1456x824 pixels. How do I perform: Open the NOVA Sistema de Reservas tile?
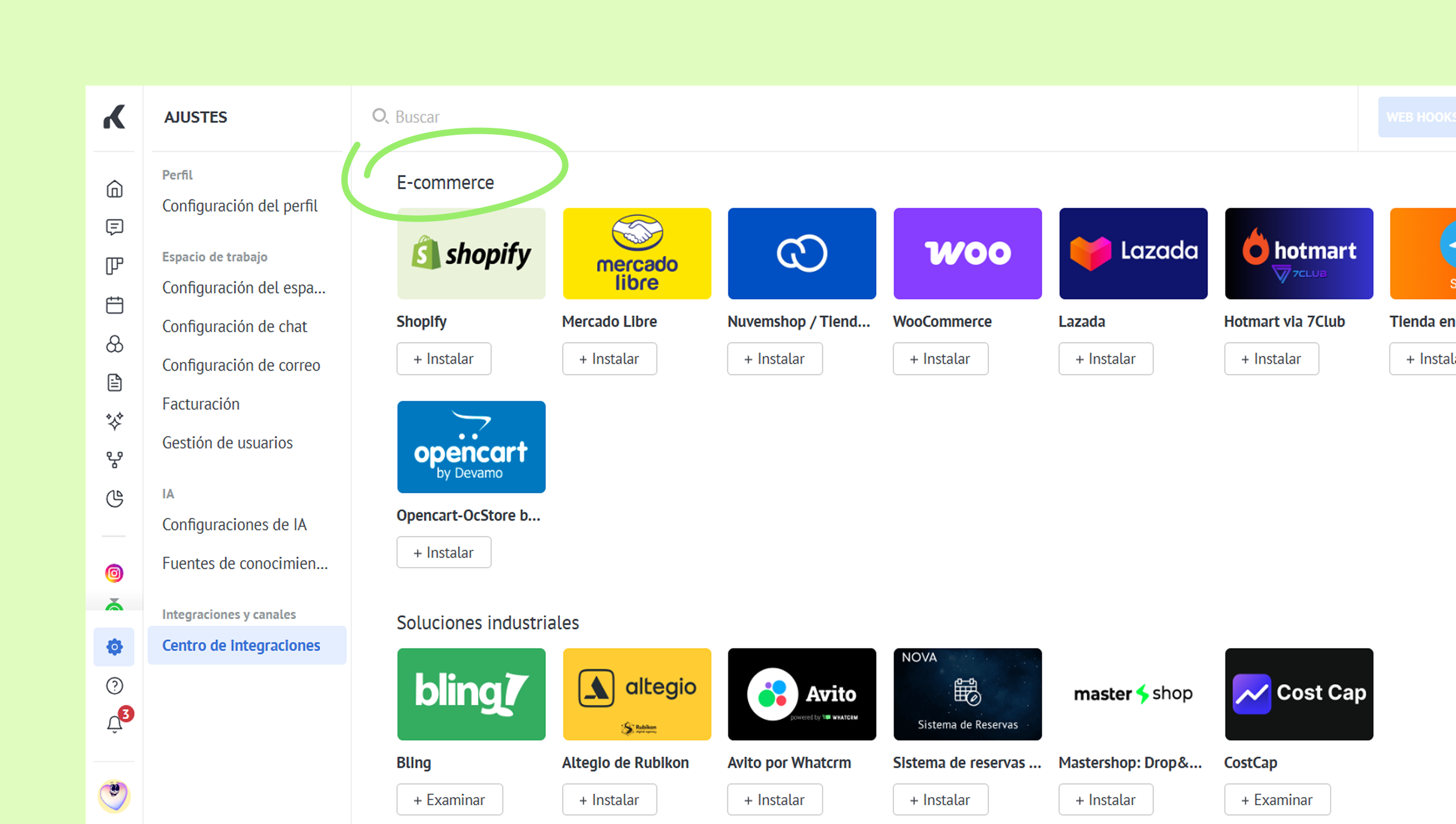click(x=967, y=695)
